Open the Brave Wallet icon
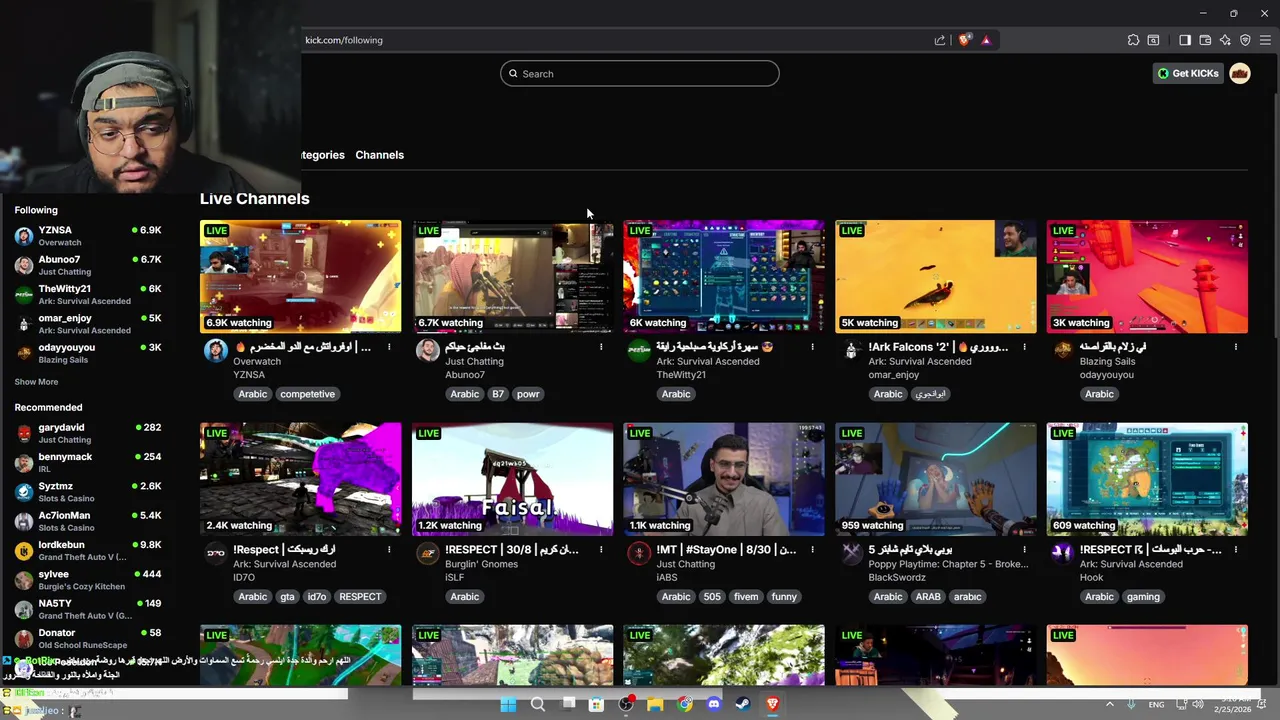Image resolution: width=1280 pixels, height=720 pixels. click(x=1205, y=40)
